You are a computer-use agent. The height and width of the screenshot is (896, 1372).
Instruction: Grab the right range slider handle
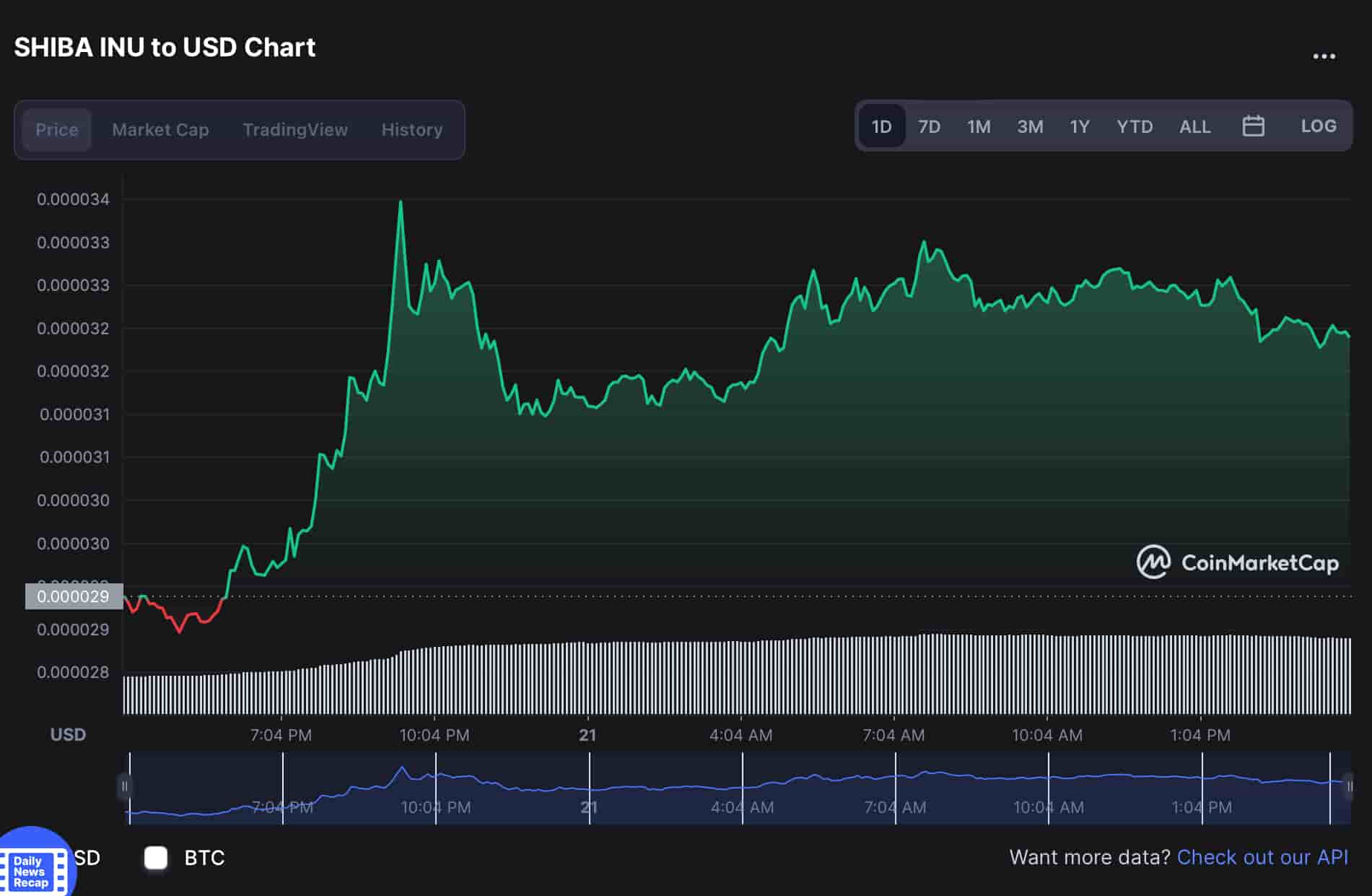click(x=1348, y=786)
